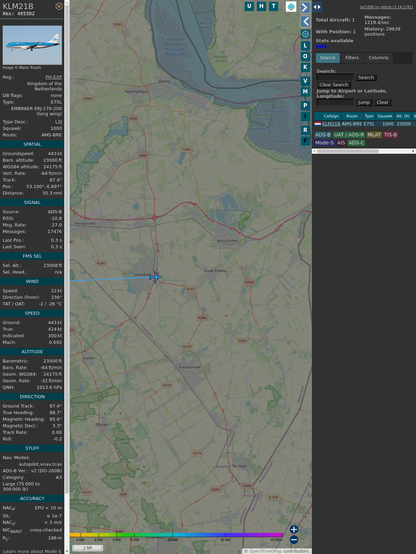Click the FMS SEL section header

tap(32, 256)
